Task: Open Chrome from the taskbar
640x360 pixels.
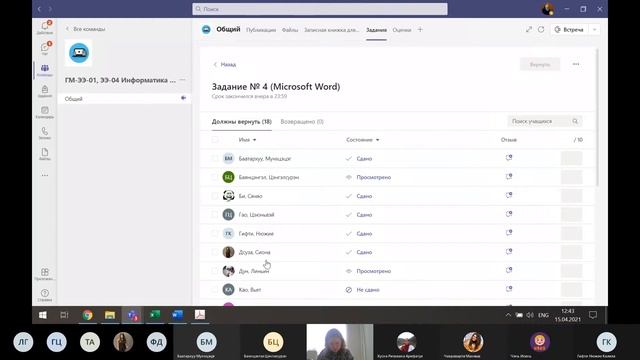Action: click(87, 315)
